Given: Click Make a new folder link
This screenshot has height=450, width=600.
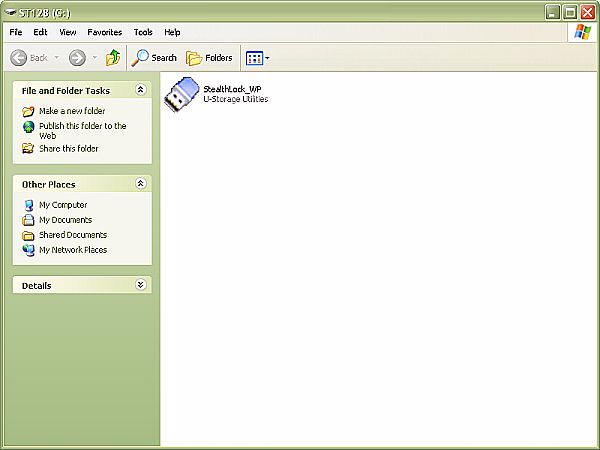Looking at the screenshot, I should click(71, 111).
